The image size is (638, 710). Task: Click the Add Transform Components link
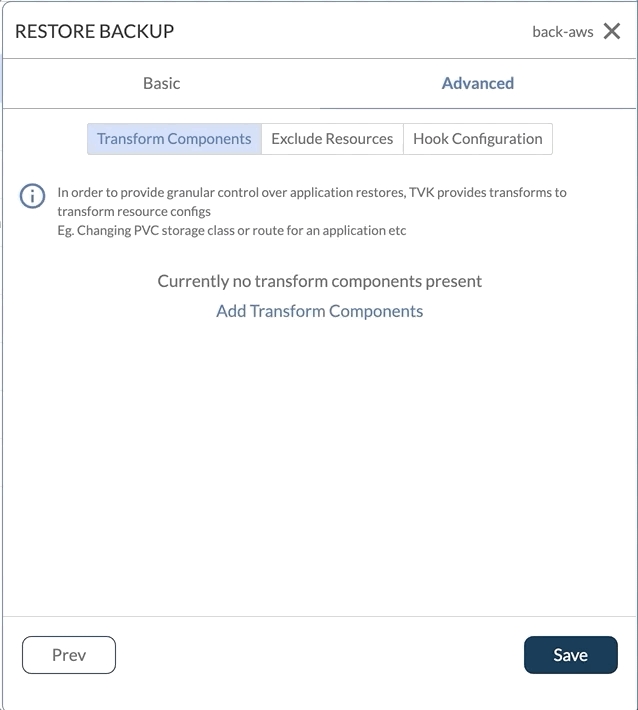coord(319,311)
